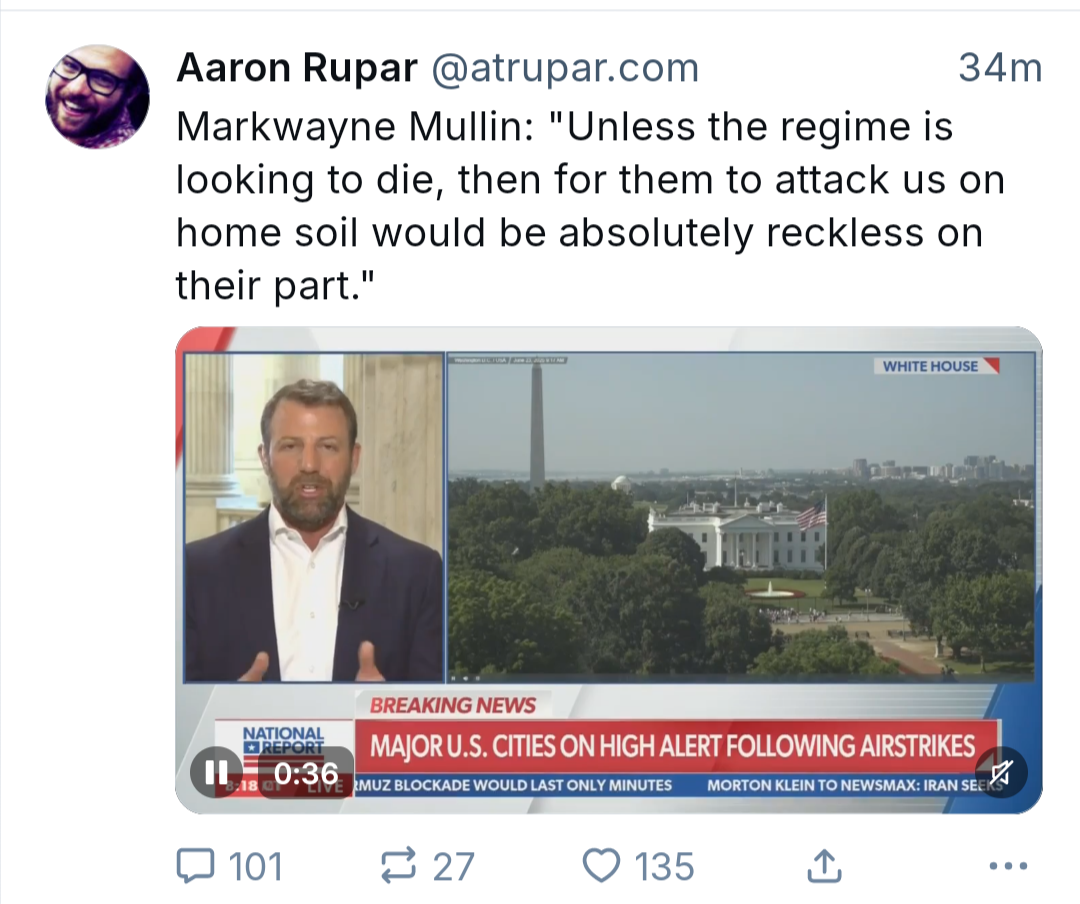Open the three-dot more options menu
Viewport: 1080px width, 904px height.
[x=1006, y=866]
